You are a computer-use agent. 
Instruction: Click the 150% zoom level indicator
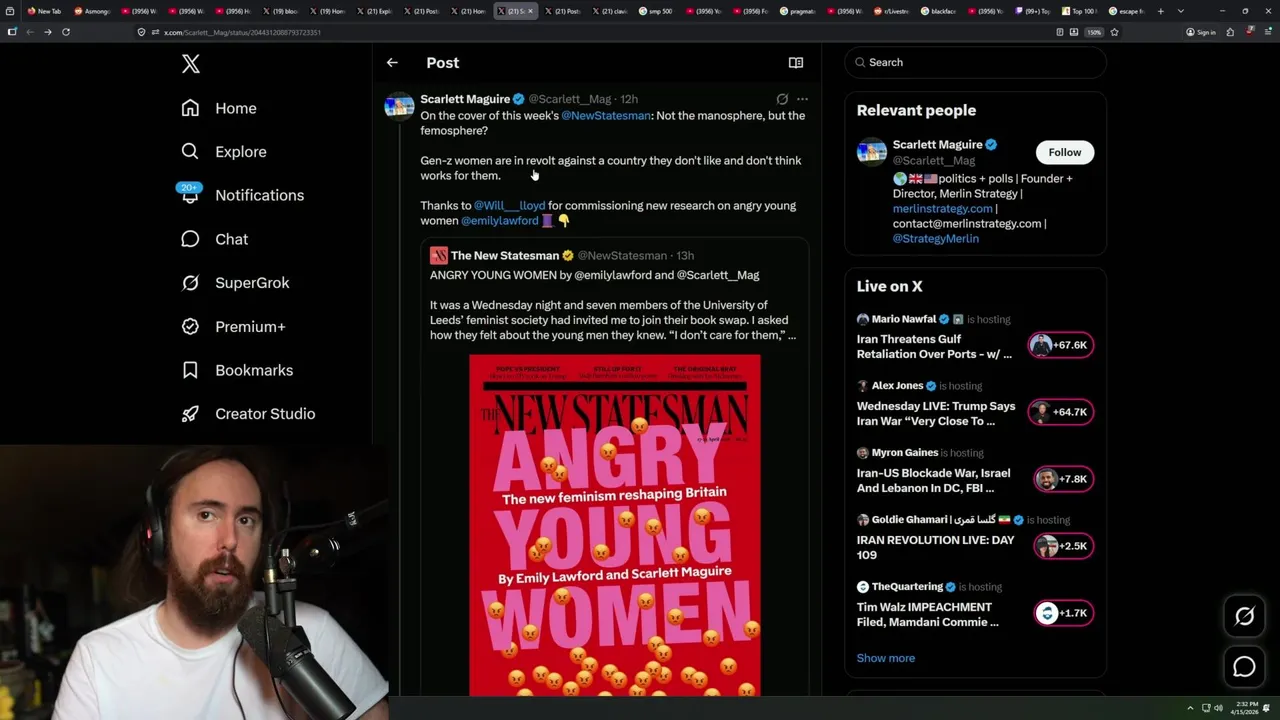pos(1094,32)
